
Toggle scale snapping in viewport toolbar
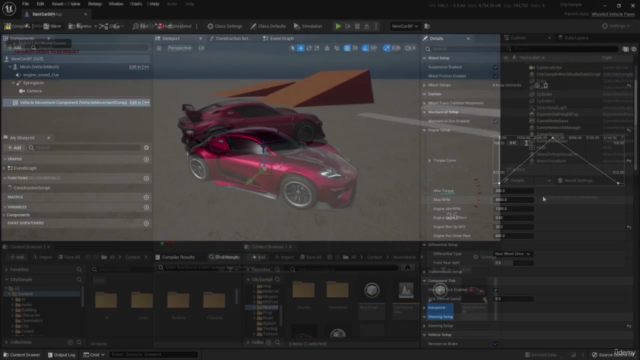coord(386,48)
